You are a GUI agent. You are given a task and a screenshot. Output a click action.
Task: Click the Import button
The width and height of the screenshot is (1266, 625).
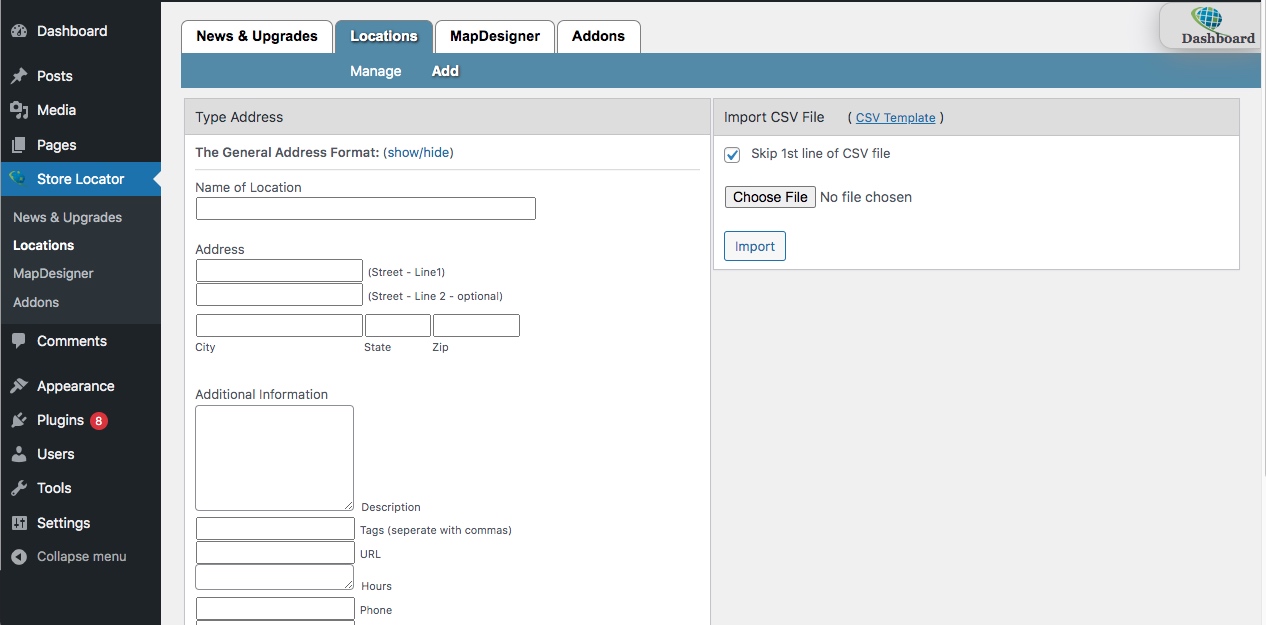(x=755, y=246)
